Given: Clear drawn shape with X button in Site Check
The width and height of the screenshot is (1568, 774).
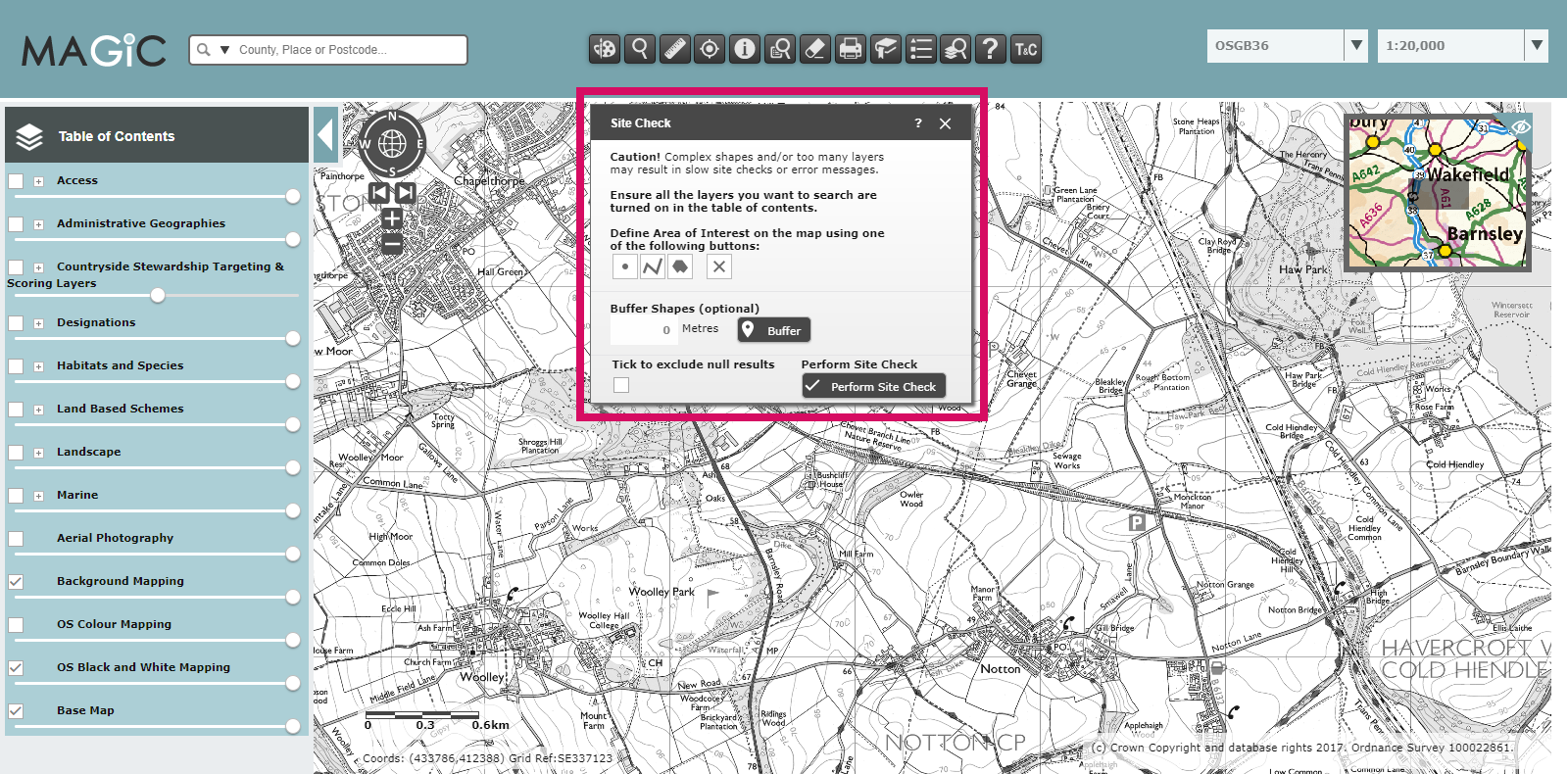Looking at the screenshot, I should pos(719,266).
